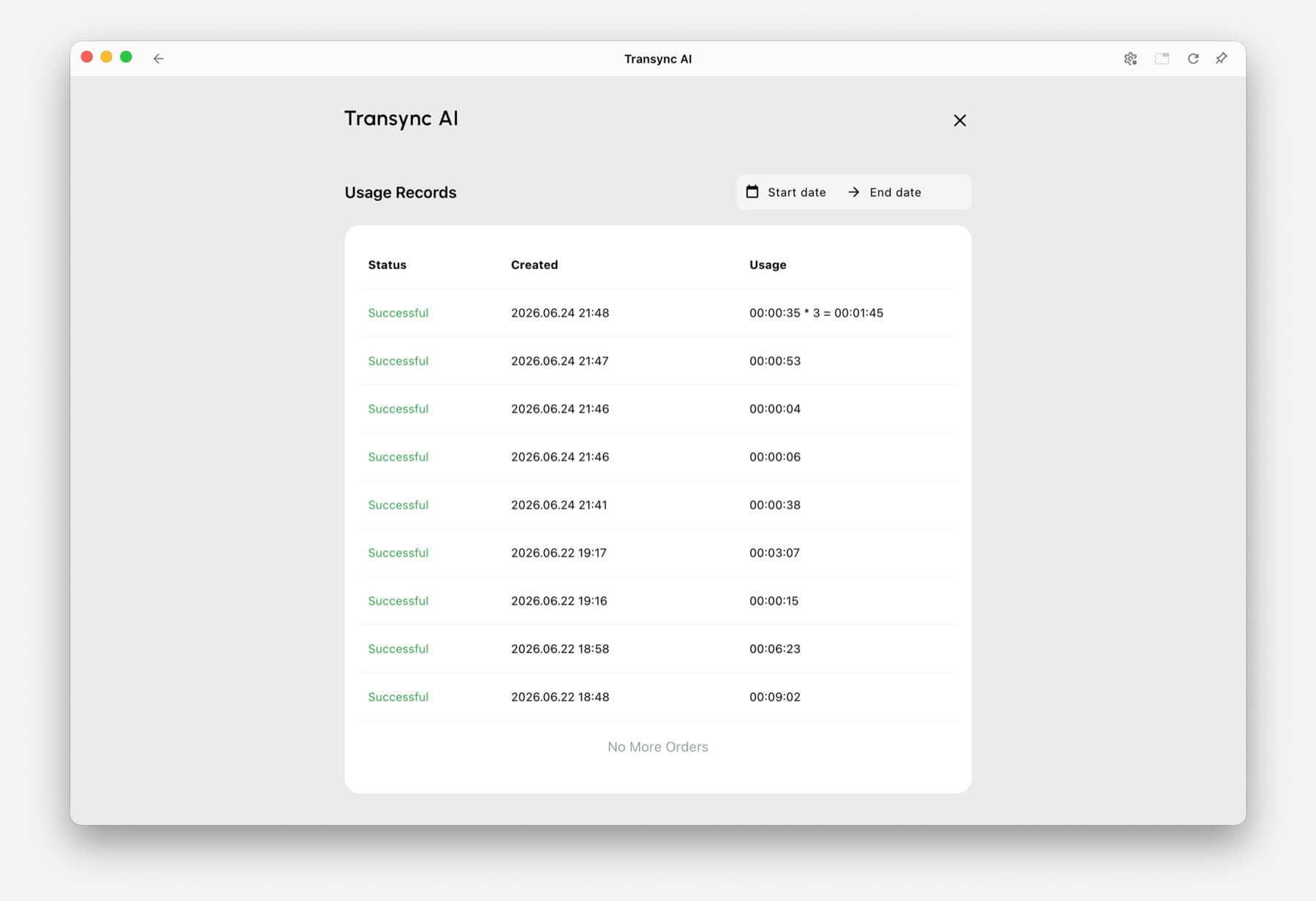This screenshot has height=901, width=1316.
Task: Click created time 2026.06.22 18:48
Action: tap(559, 697)
